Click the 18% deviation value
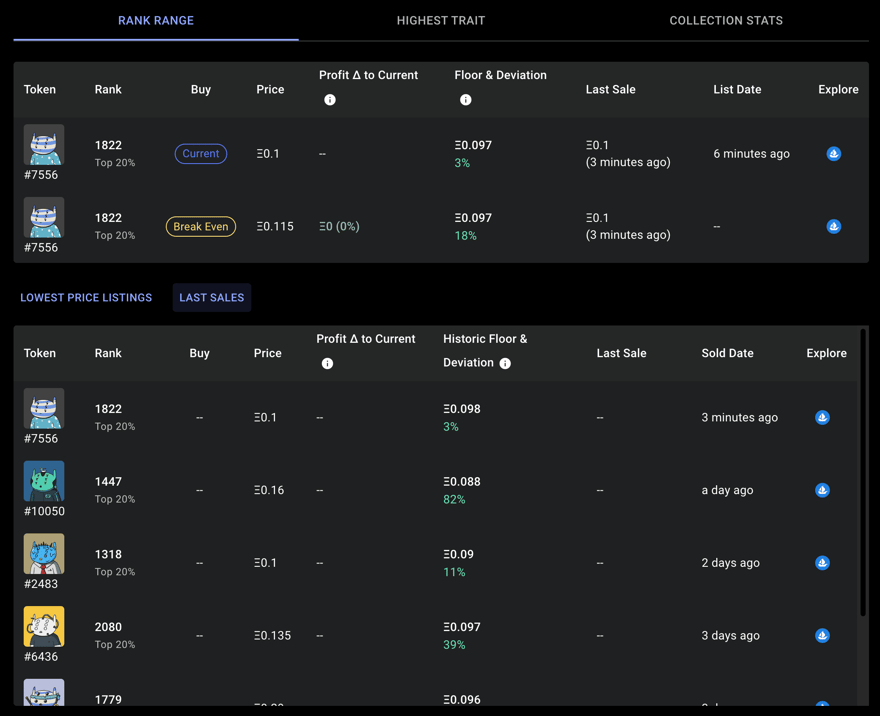 click(x=465, y=236)
